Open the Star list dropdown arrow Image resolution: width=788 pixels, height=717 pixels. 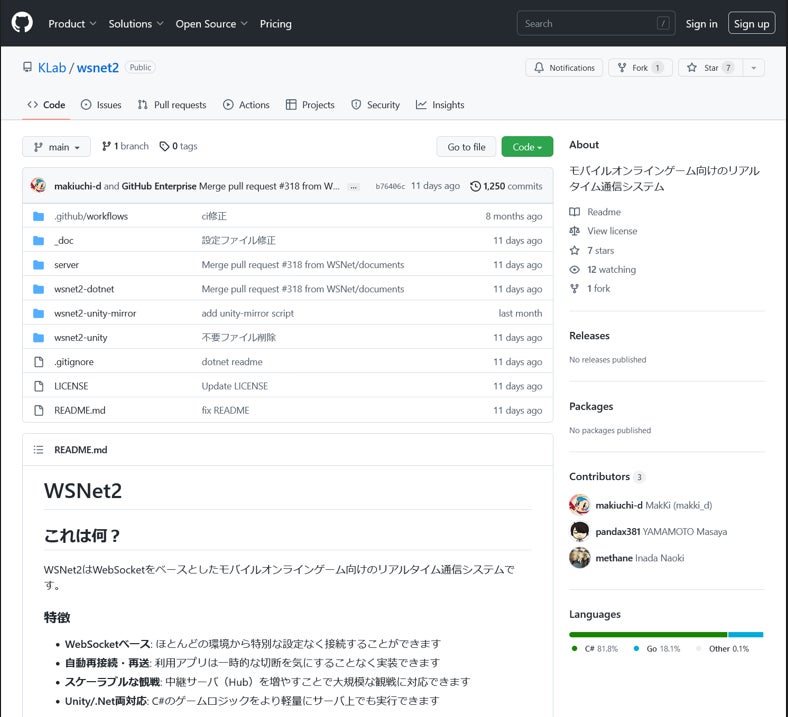click(753, 67)
